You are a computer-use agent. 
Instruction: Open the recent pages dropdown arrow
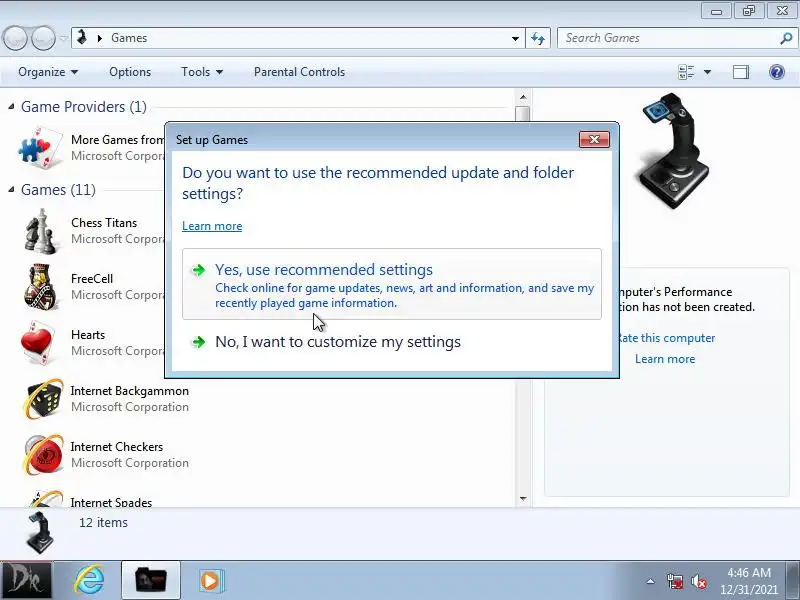click(x=63, y=38)
